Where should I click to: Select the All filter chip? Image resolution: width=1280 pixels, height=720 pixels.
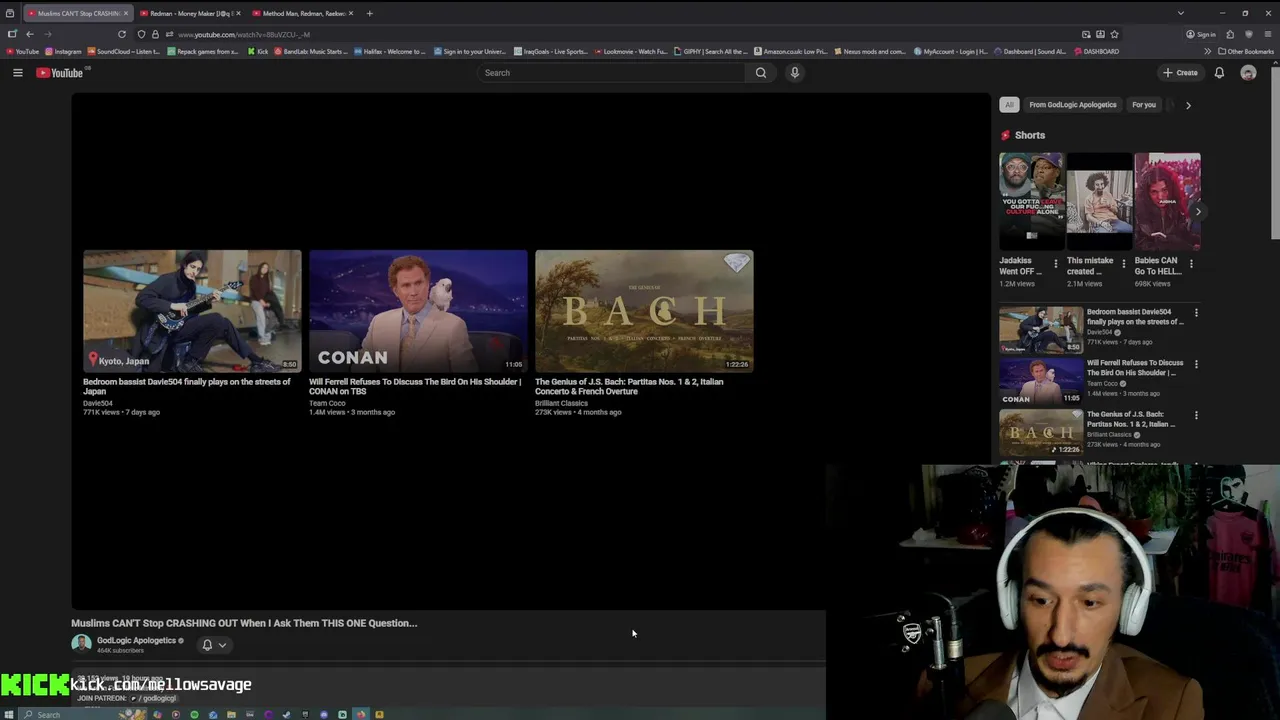point(1009,105)
